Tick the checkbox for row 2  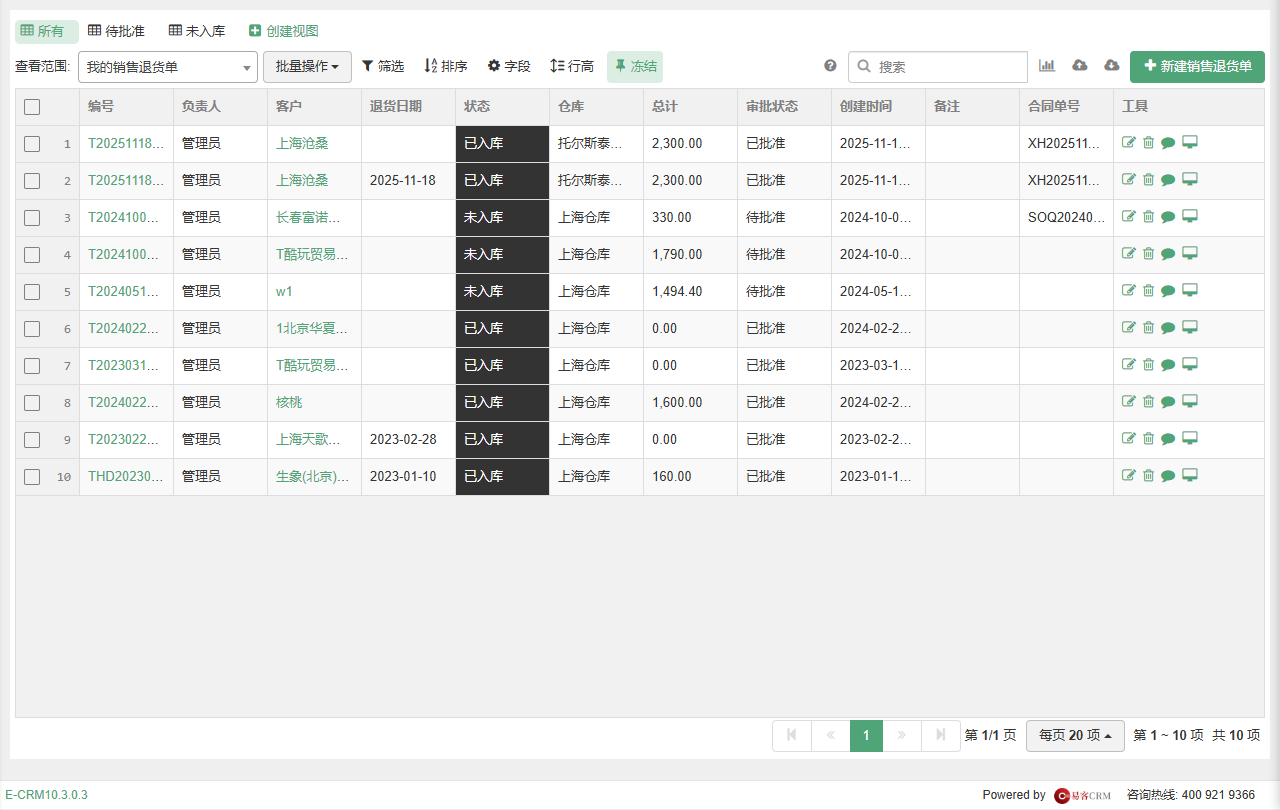(x=32, y=181)
